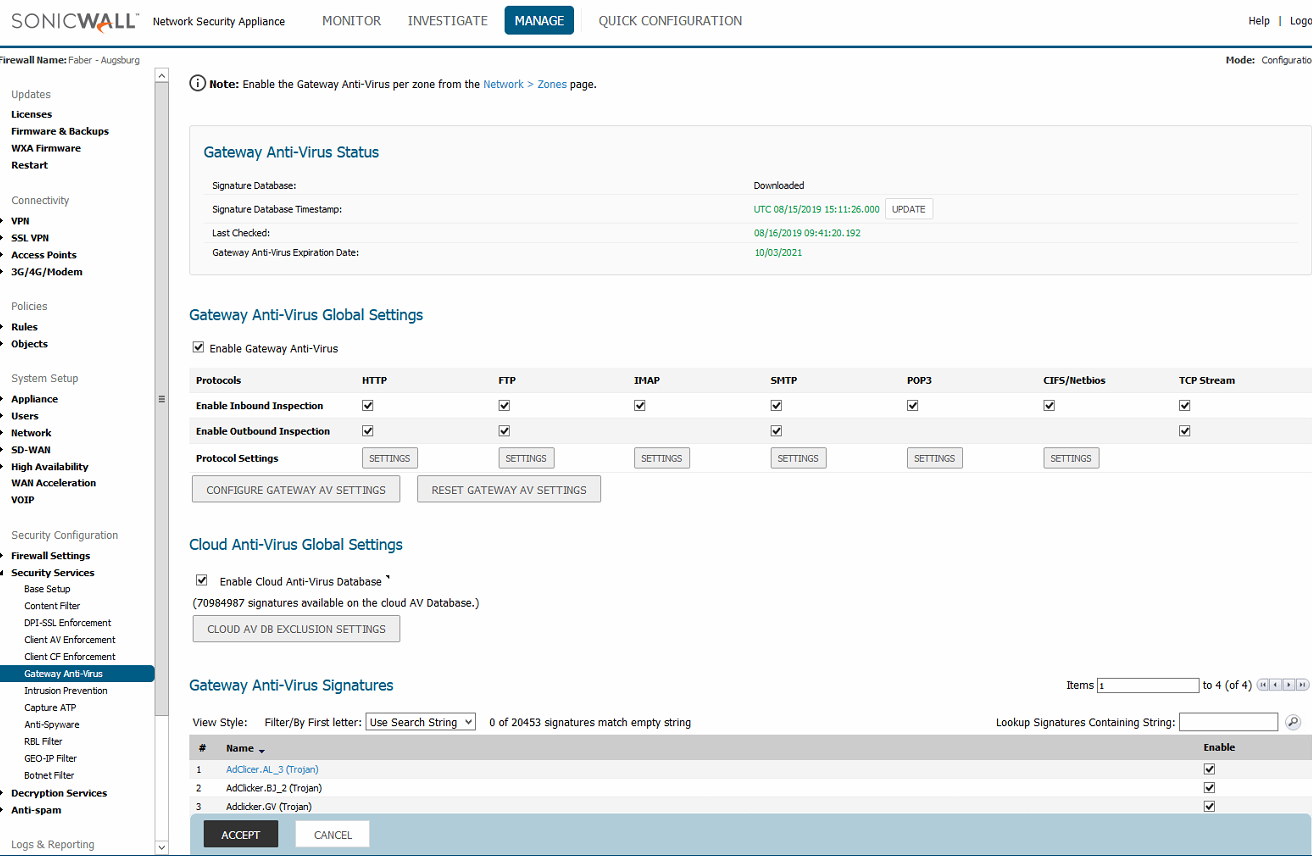Open Licenses in the sidebar
1312x856 pixels.
point(31,115)
